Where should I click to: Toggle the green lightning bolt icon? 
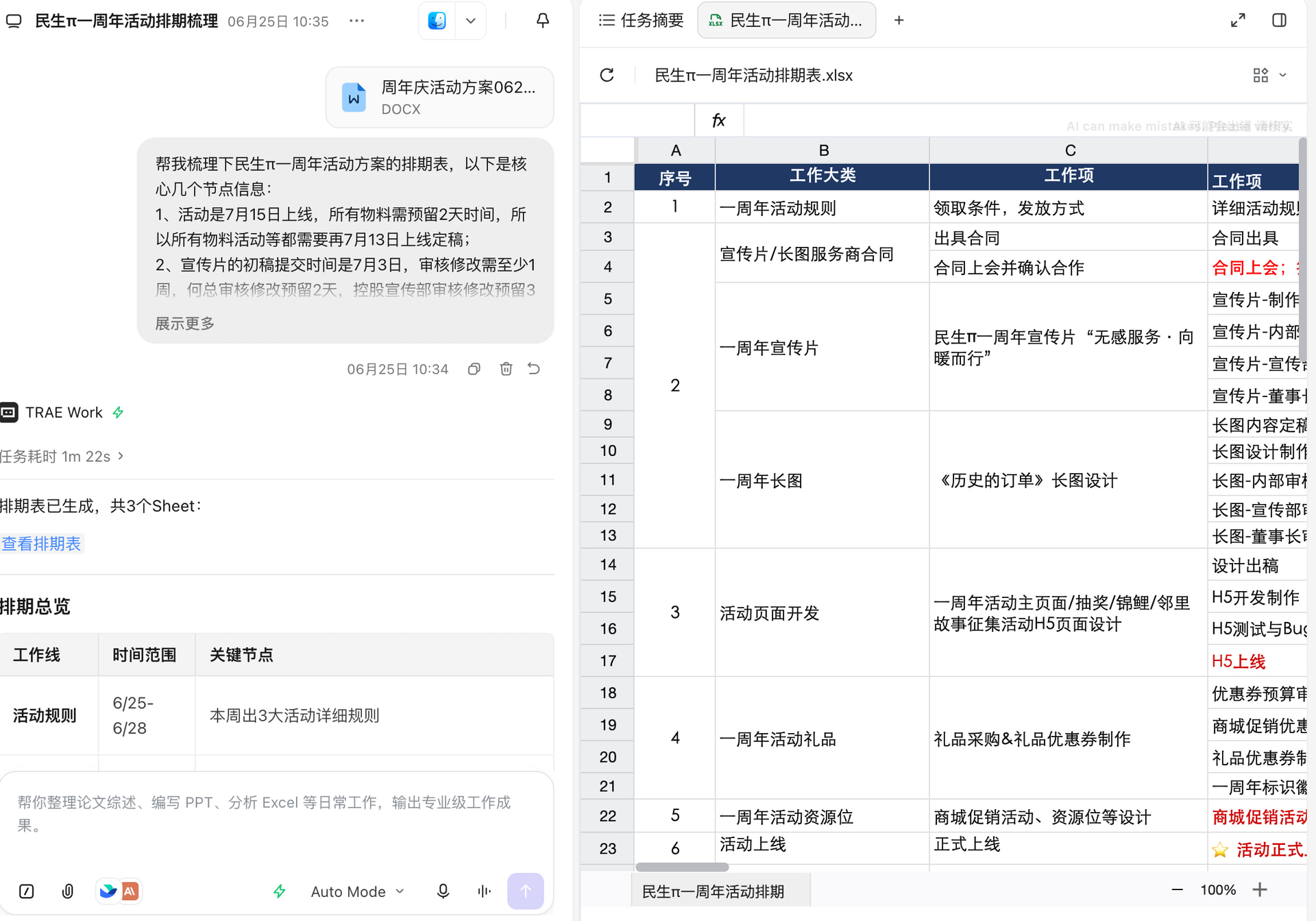279,891
